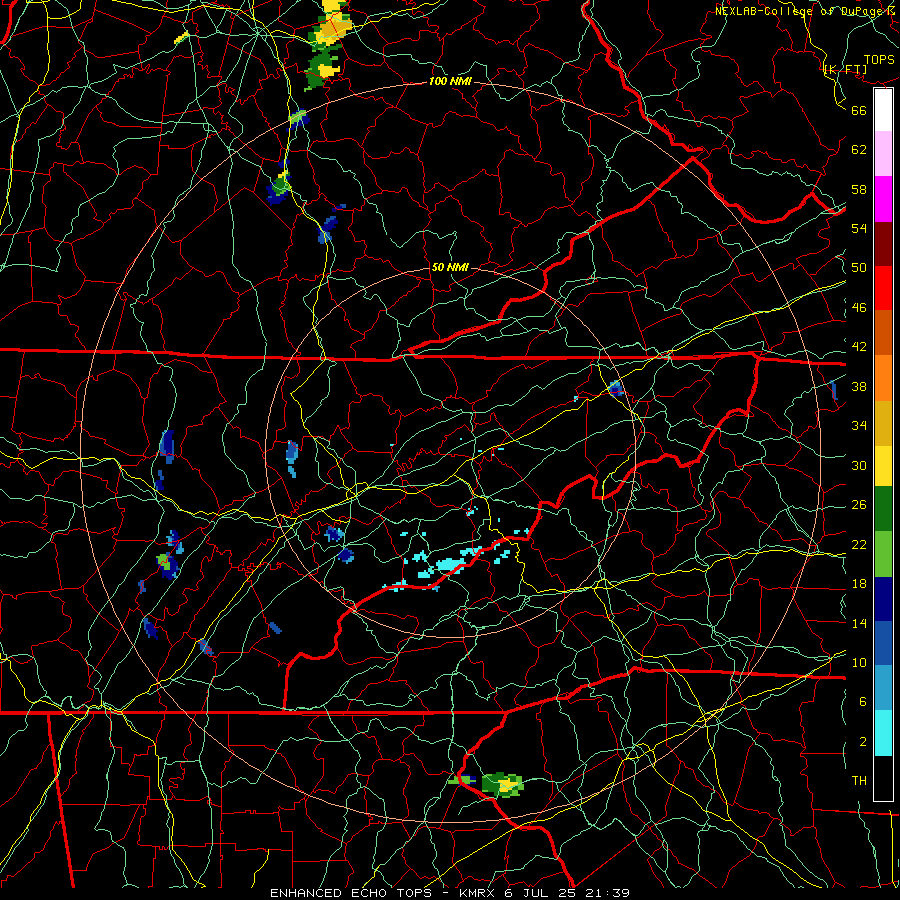The height and width of the screenshot is (900, 900).
Task: Pick the bright red legend swatch above 46
Action: coord(883,288)
